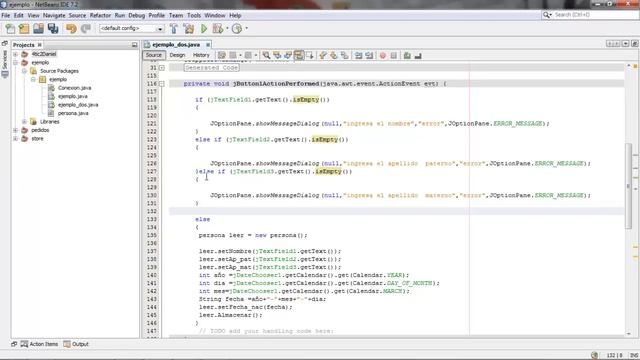
Task: Open the Team menu
Action: tap(176, 16)
